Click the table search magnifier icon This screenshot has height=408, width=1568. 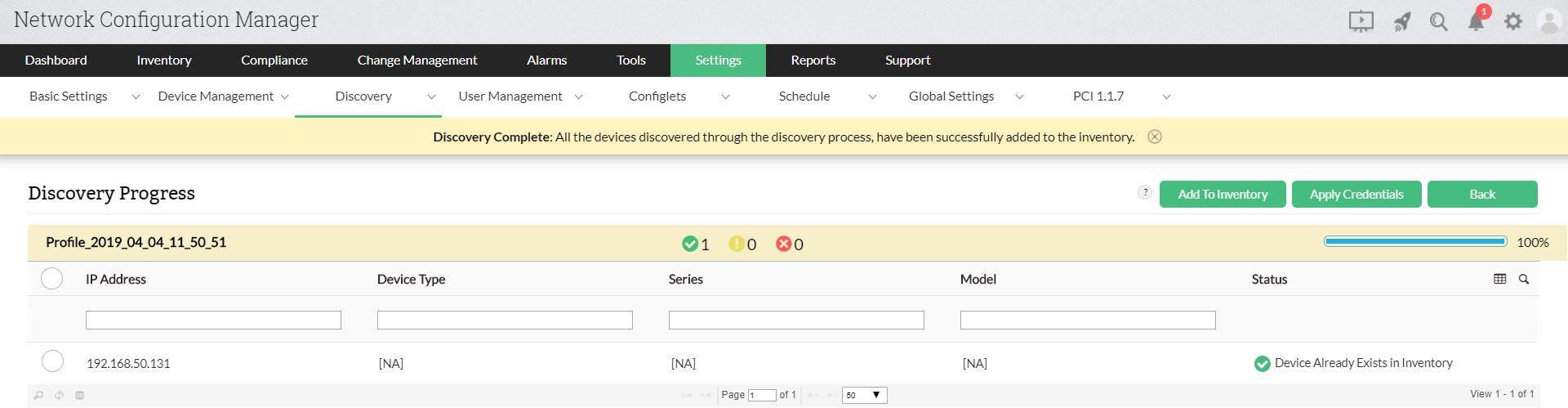point(1523,279)
